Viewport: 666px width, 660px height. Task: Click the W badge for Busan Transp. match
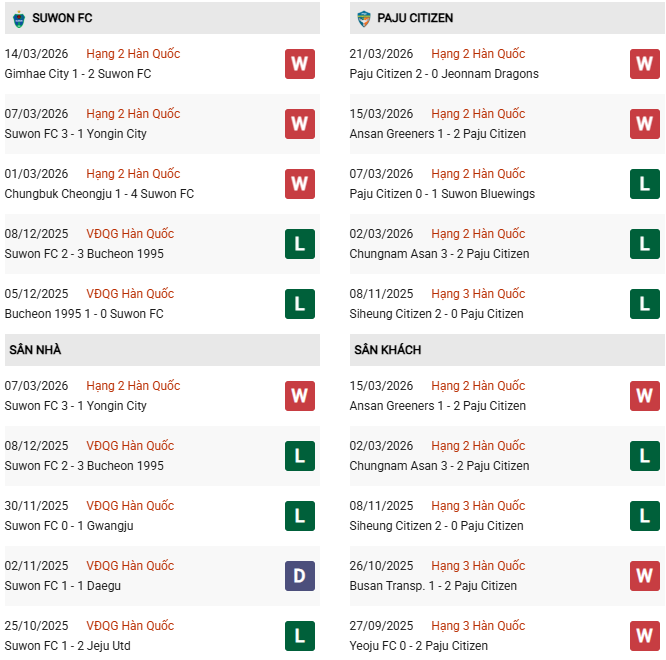[x=645, y=576]
